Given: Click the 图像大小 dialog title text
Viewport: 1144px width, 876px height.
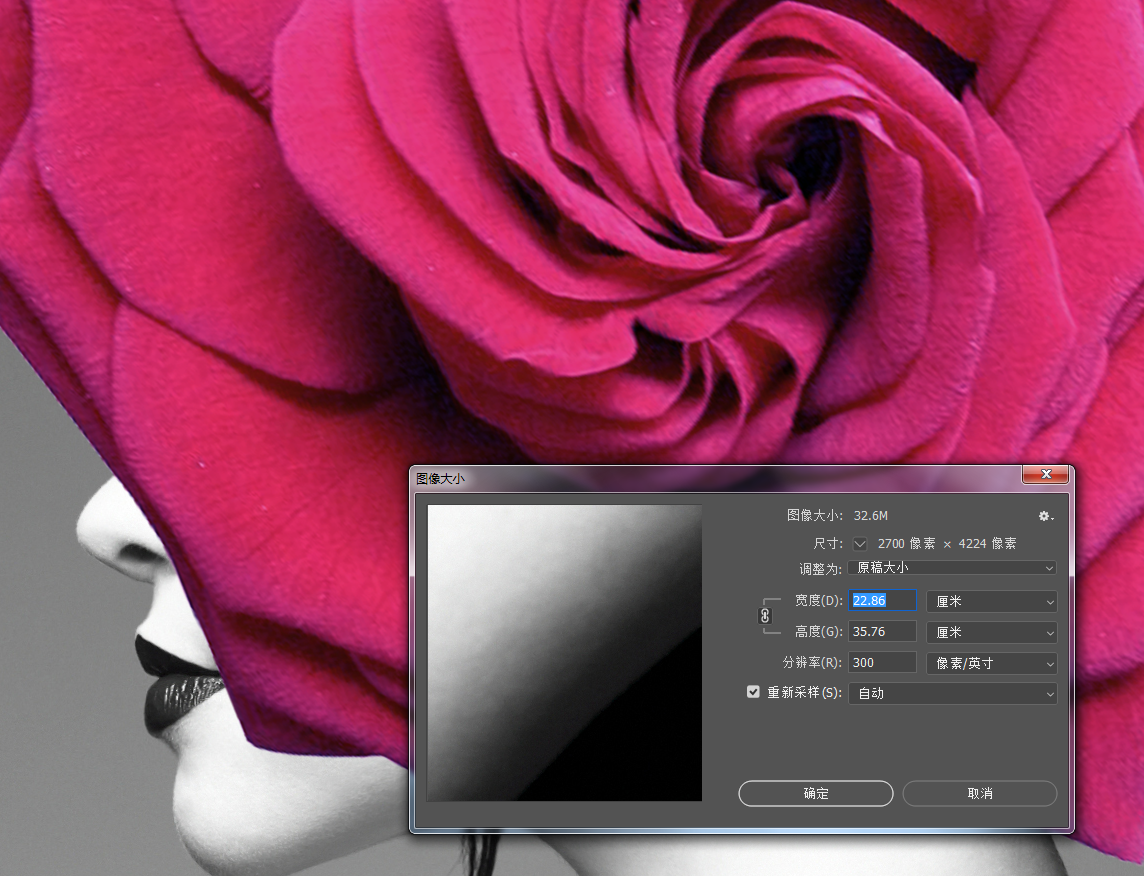Looking at the screenshot, I should 440,478.
